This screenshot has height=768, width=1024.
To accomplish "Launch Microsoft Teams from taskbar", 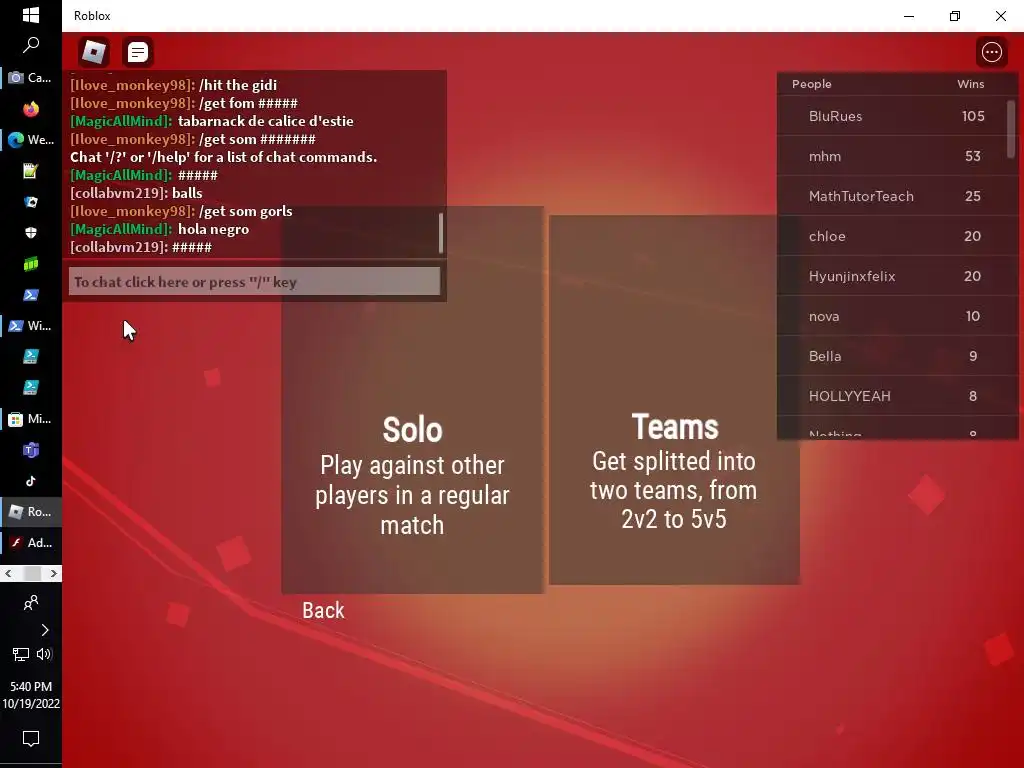I will (x=31, y=450).
